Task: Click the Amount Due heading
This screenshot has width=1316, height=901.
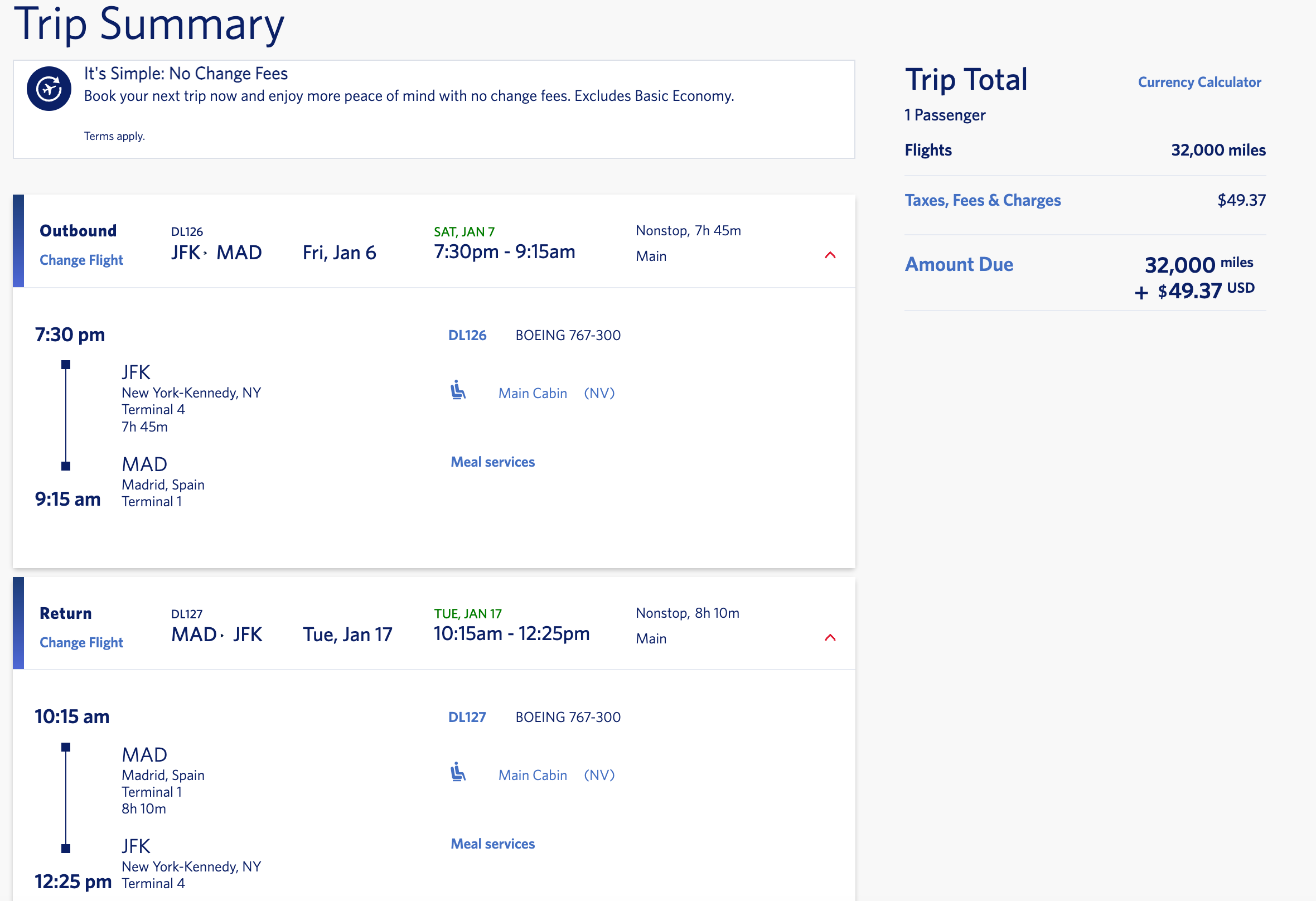Action: [x=958, y=264]
